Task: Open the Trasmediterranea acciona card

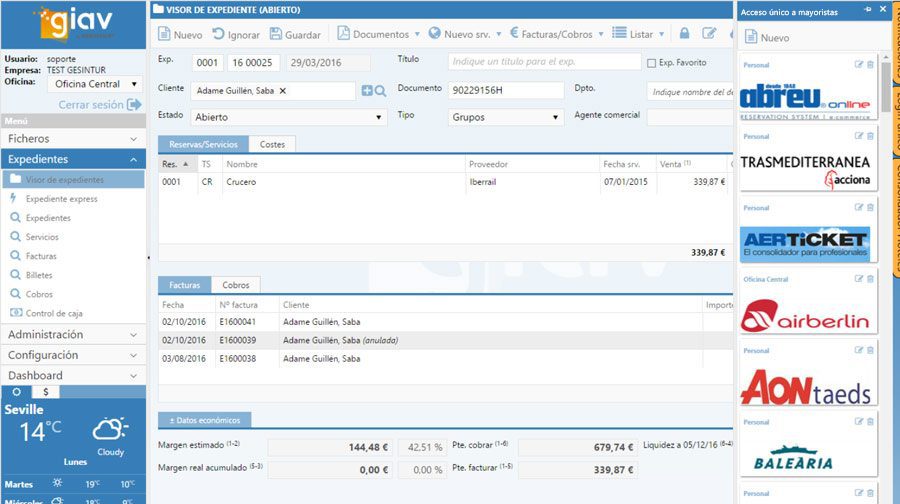Action: pos(808,159)
